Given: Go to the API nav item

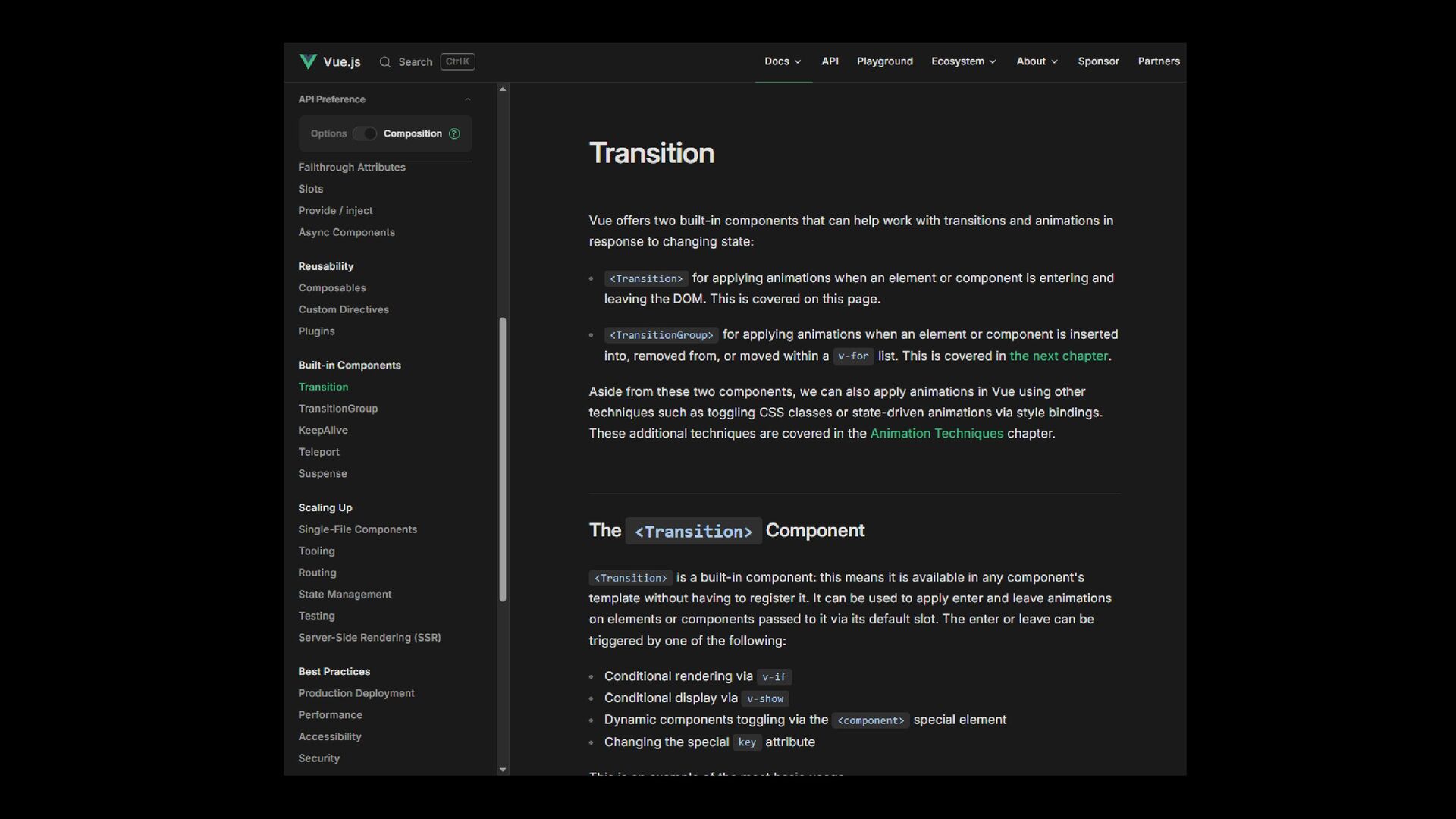Looking at the screenshot, I should (830, 61).
